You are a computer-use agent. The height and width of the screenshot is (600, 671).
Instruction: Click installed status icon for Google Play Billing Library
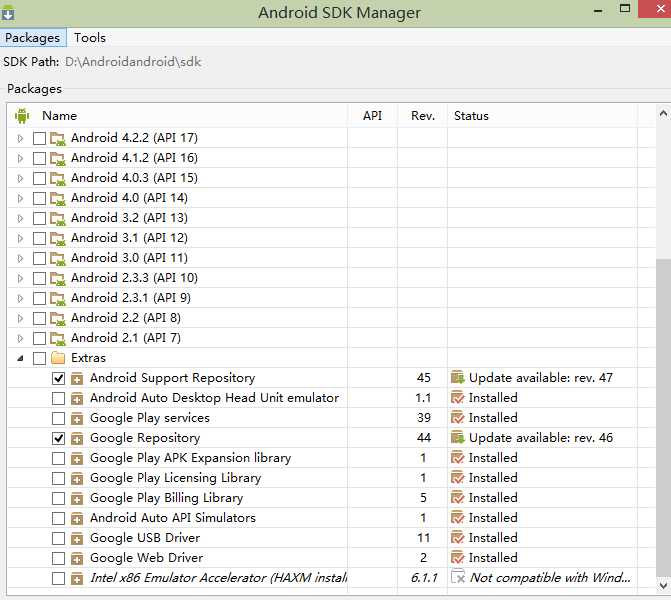[x=457, y=498]
